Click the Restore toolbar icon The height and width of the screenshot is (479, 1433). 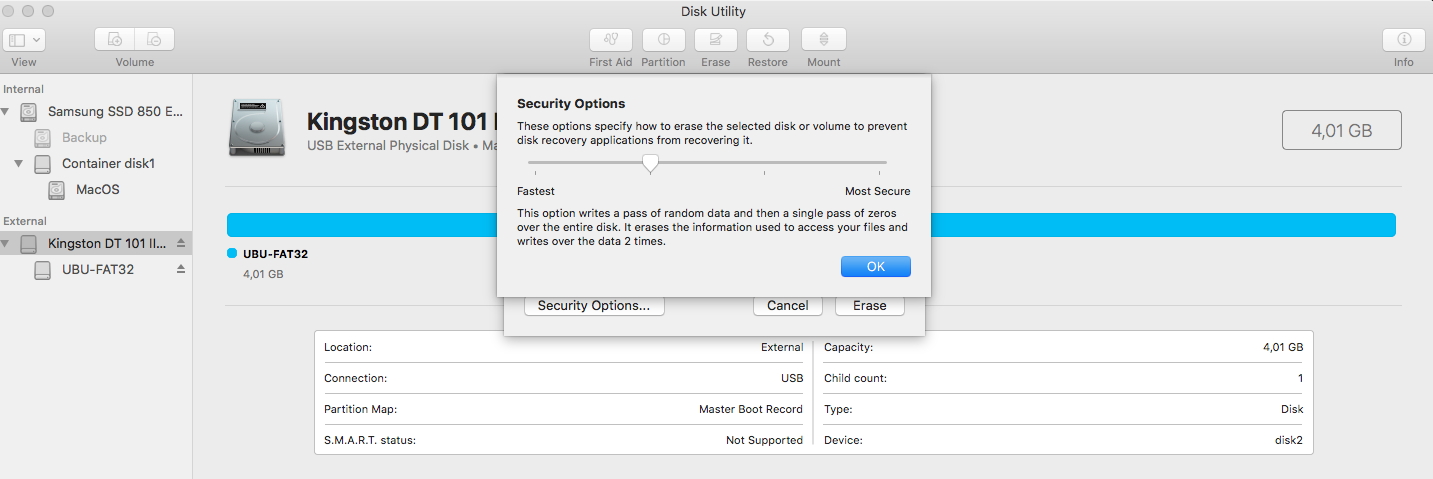(768, 40)
